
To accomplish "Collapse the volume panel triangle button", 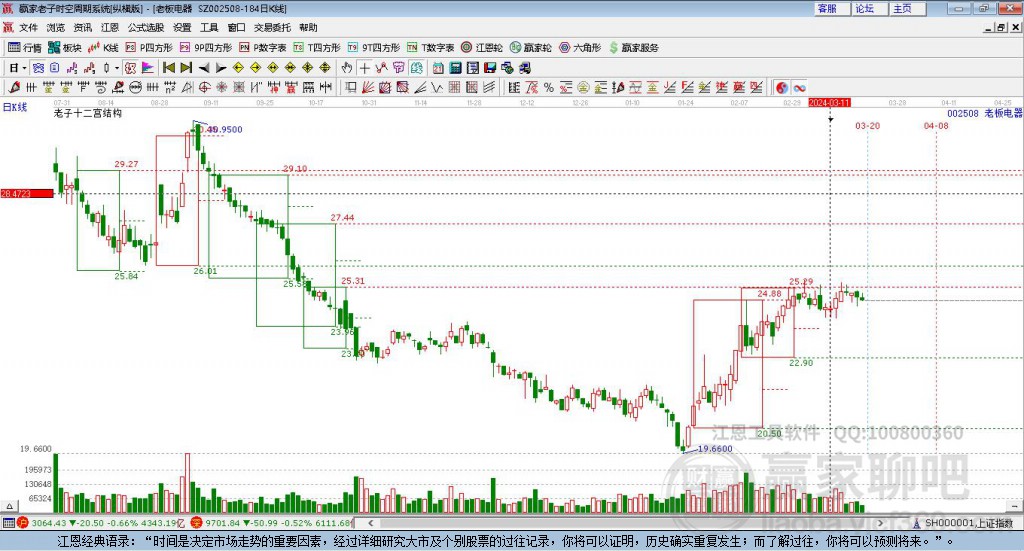I will pyautogui.click(x=9, y=506).
